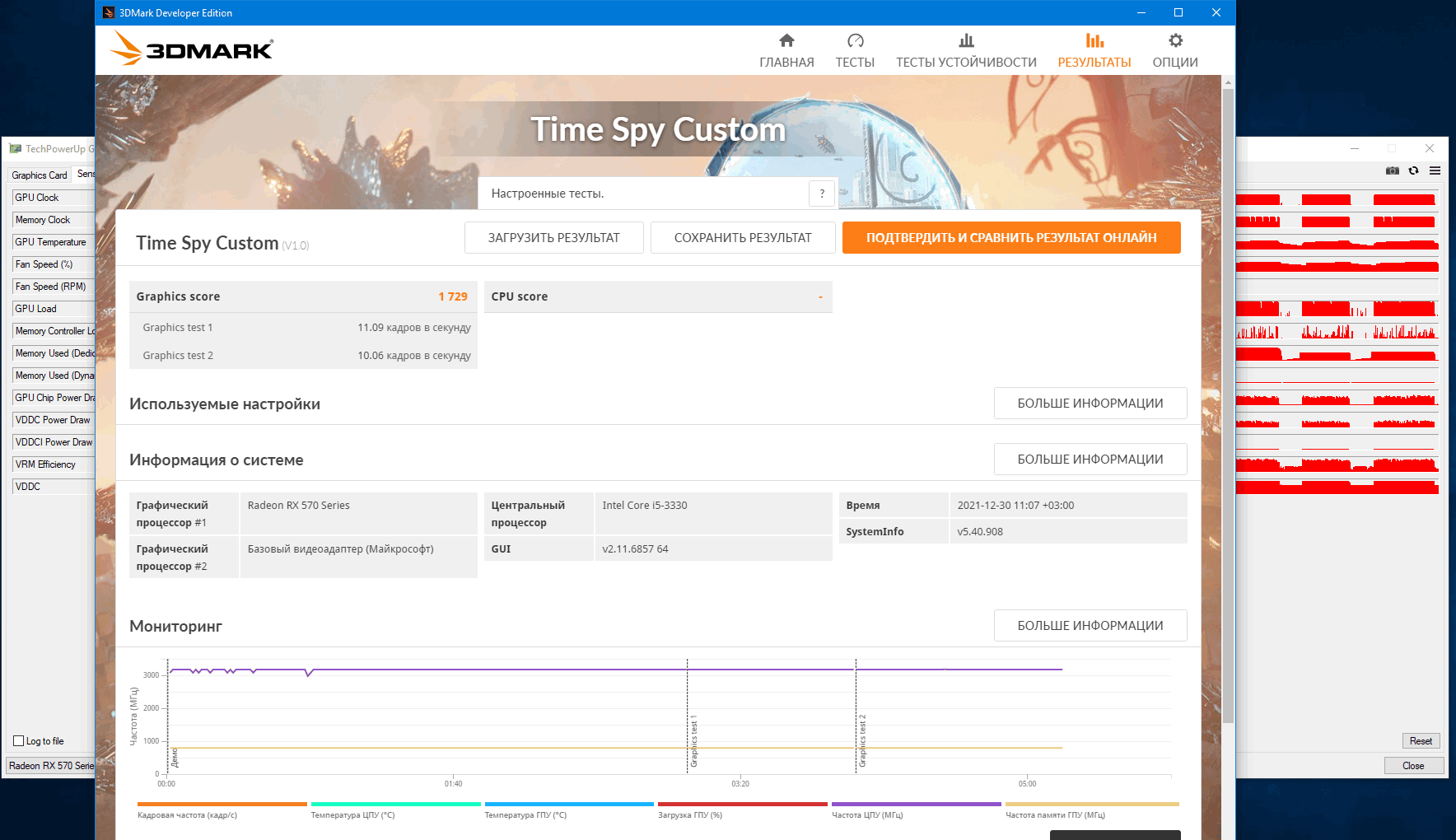Open Fan Speed (RPM) sensor dropdown in GPU-Z
The height and width of the screenshot is (840, 1456).
(x=54, y=287)
